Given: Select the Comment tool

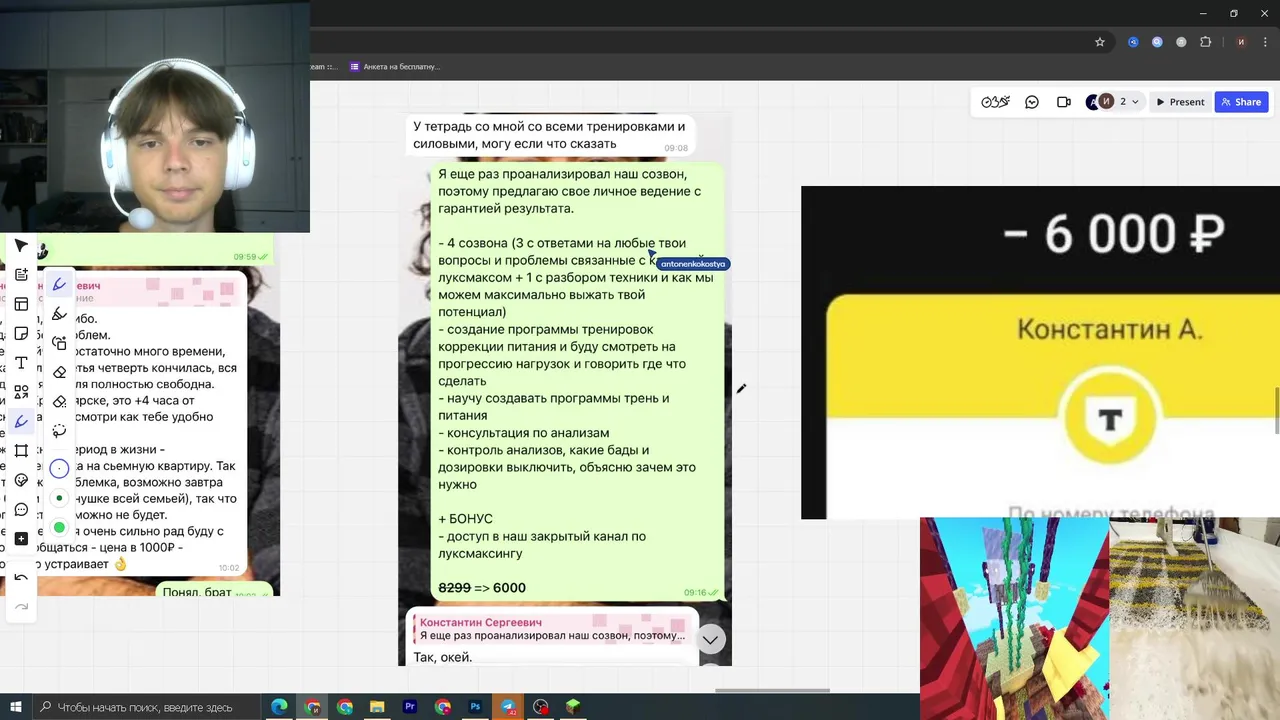Looking at the screenshot, I should click(21, 510).
